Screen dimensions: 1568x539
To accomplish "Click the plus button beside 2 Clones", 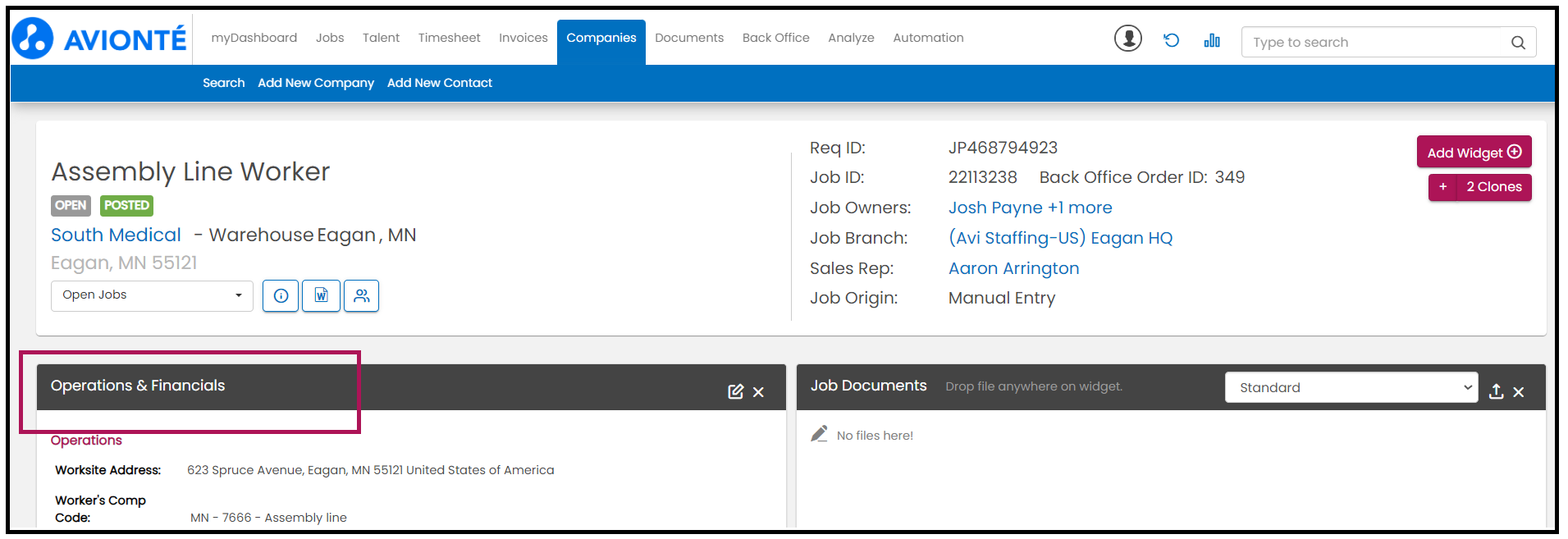I will [x=1442, y=187].
